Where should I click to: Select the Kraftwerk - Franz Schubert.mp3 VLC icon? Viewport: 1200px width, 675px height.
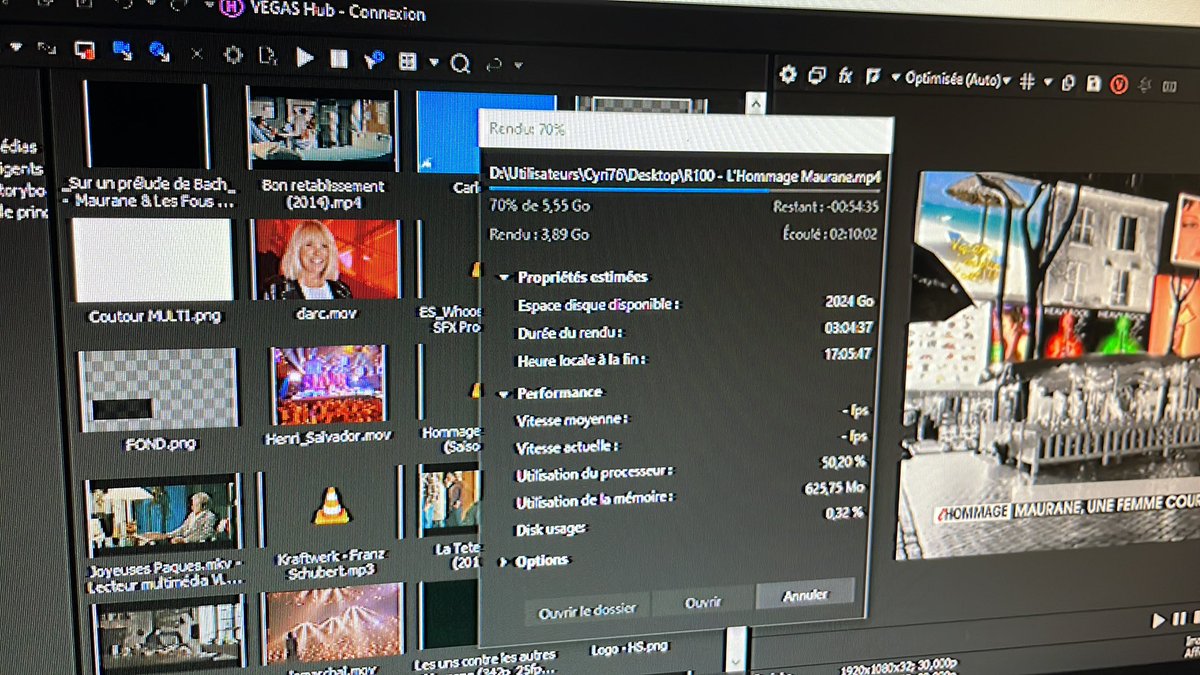(331, 505)
